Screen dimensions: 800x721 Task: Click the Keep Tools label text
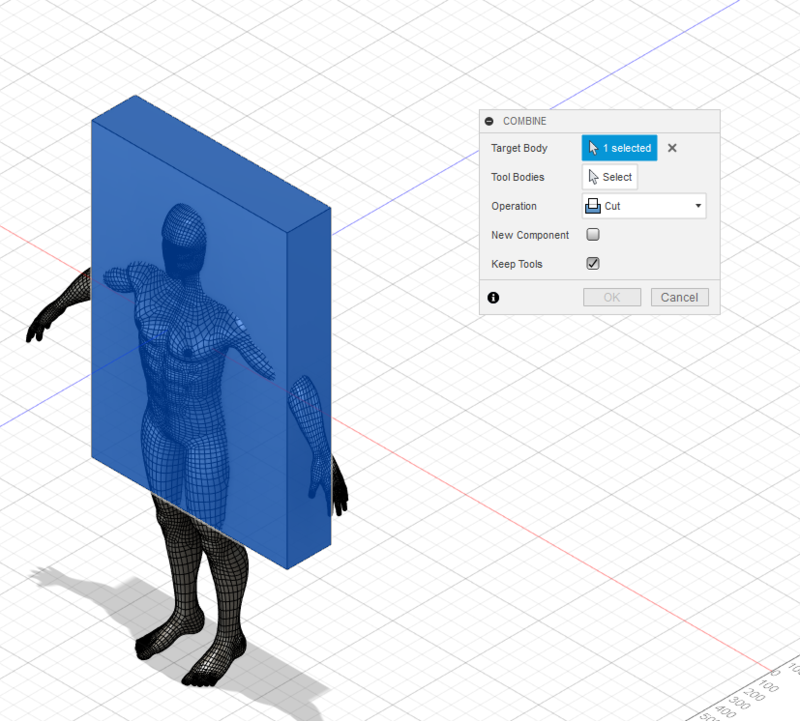pyautogui.click(x=515, y=264)
